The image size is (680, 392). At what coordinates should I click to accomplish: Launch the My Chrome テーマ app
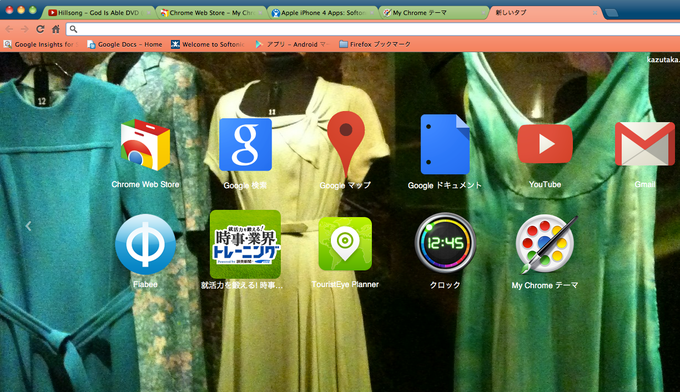coord(545,244)
